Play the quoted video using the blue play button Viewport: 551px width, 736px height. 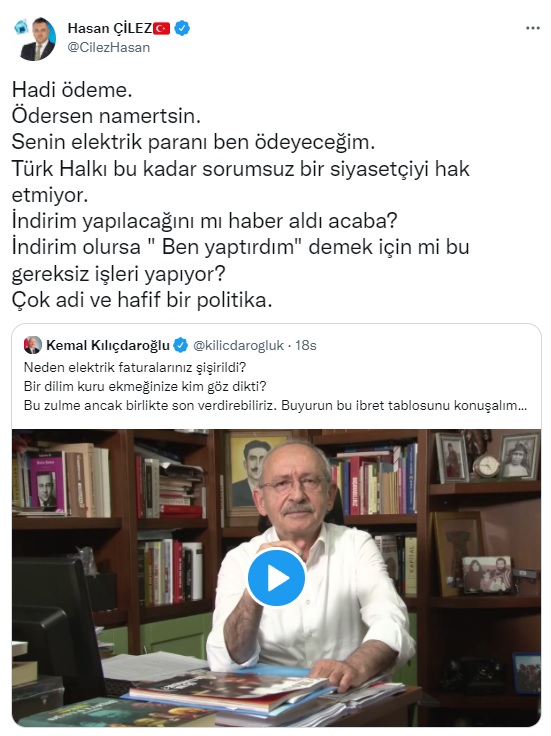coord(276,577)
